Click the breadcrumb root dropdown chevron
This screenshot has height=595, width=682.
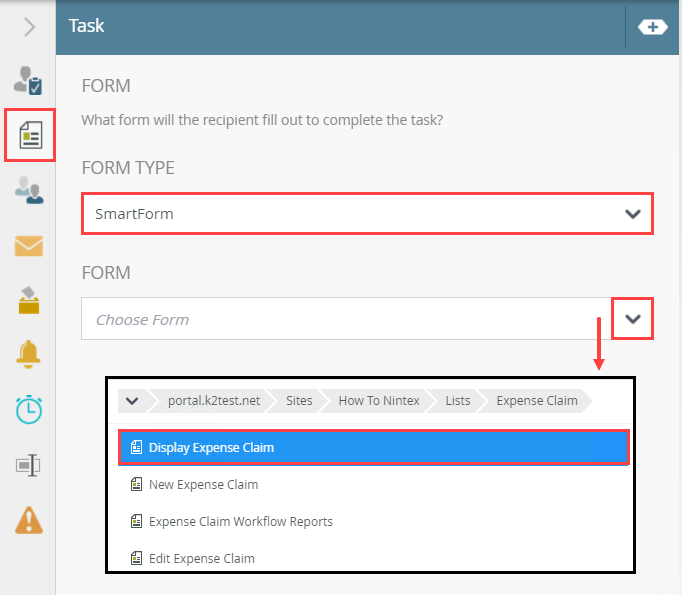[133, 401]
